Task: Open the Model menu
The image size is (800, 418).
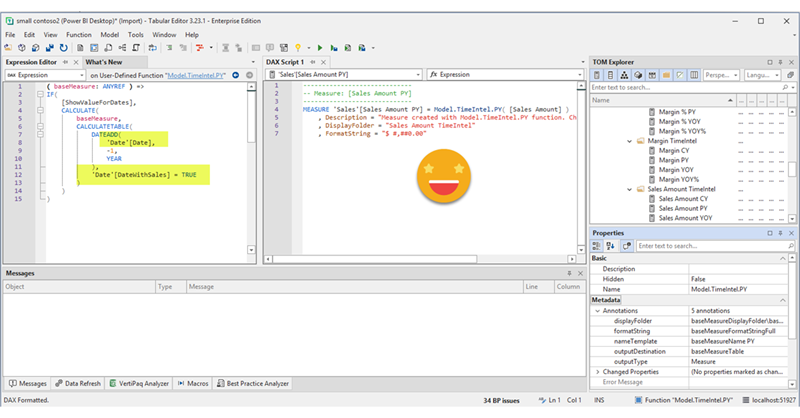Action: click(x=109, y=34)
